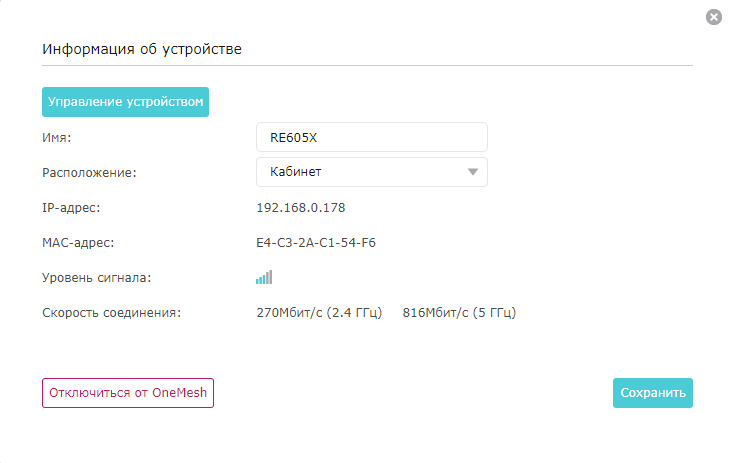Viewport: 732px width, 463px height.
Task: Click the 816Мбит/с 5 ГГц speed text
Action: pos(459,313)
